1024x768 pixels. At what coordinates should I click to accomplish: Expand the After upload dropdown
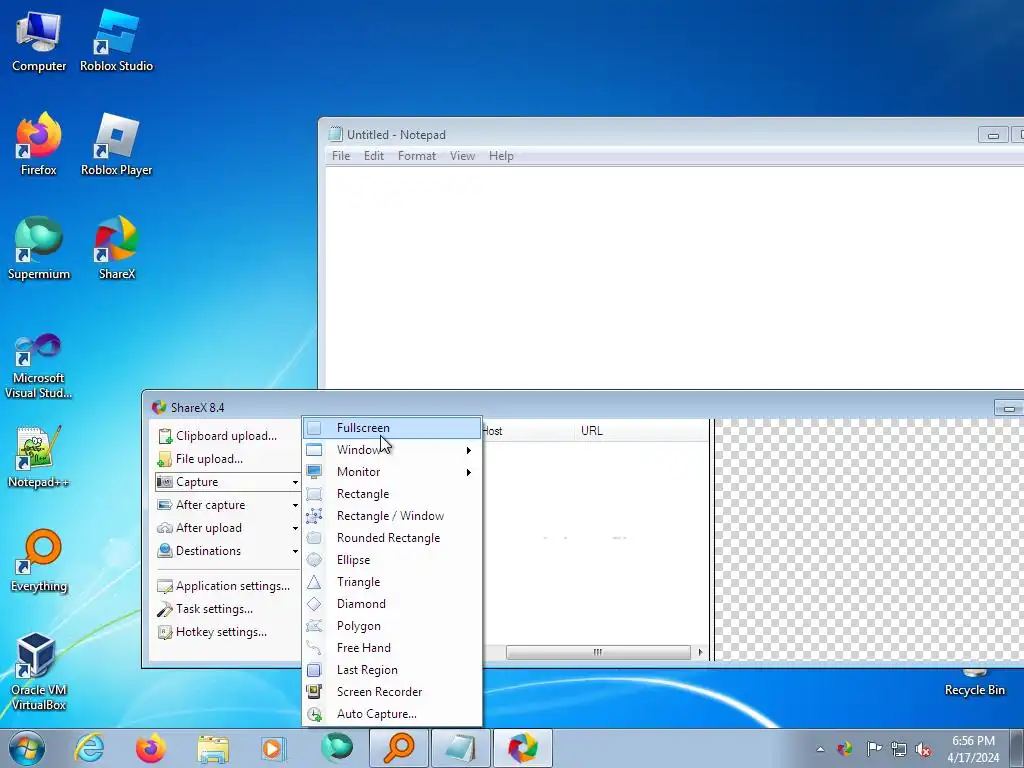(x=227, y=528)
